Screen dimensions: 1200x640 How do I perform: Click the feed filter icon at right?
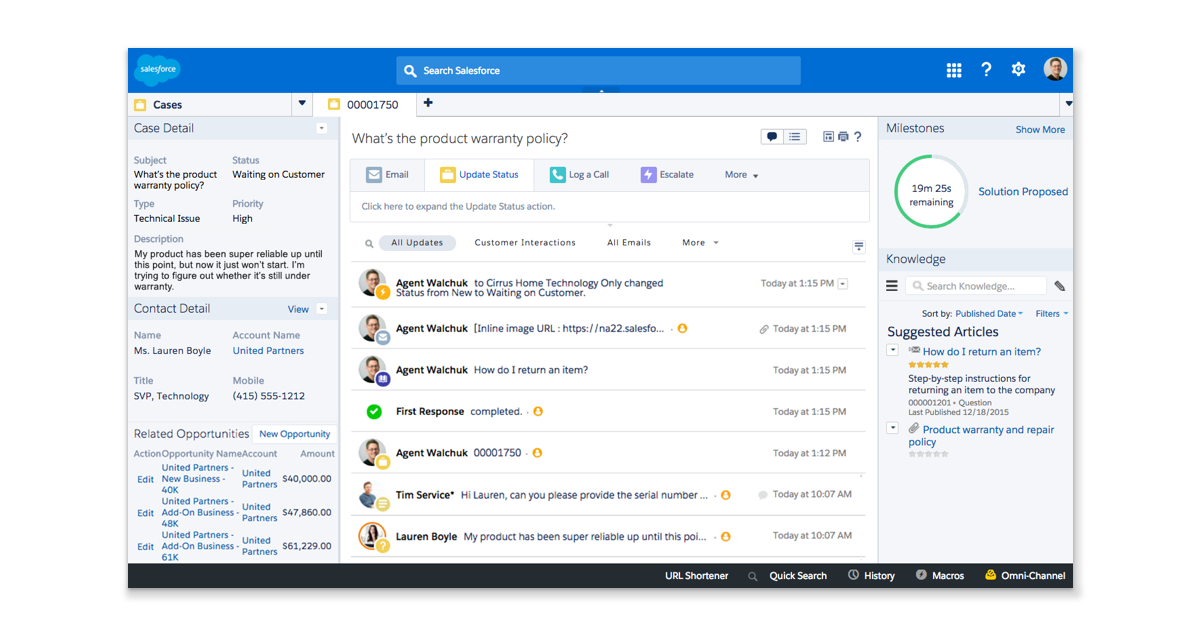click(858, 246)
